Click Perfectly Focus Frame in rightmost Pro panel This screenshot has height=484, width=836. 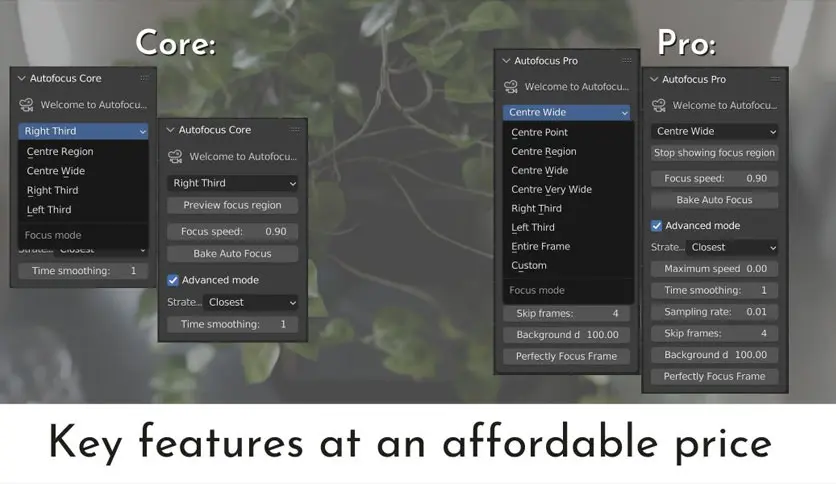tap(714, 376)
